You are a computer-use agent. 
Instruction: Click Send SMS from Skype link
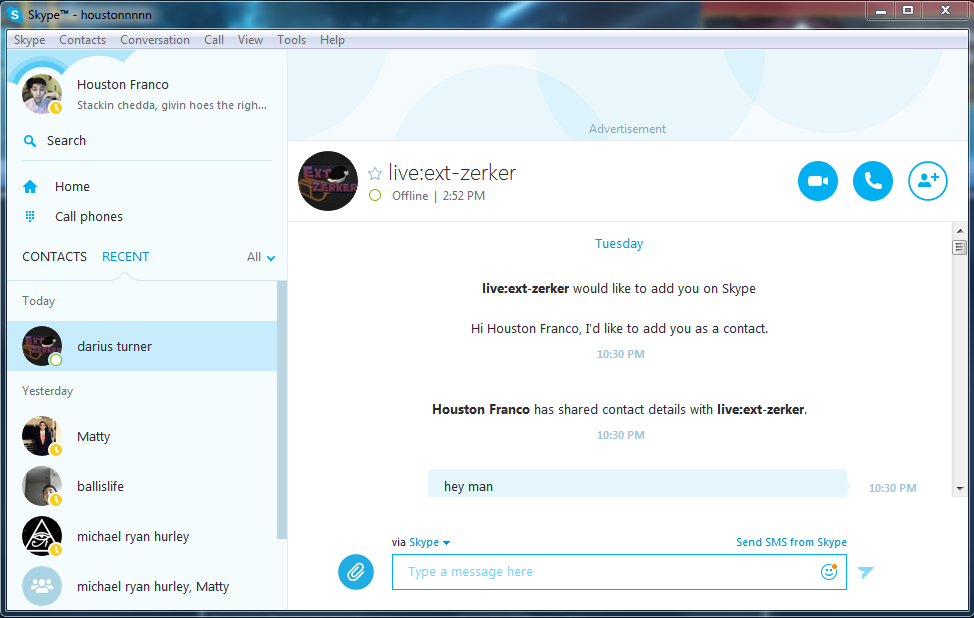click(x=791, y=542)
